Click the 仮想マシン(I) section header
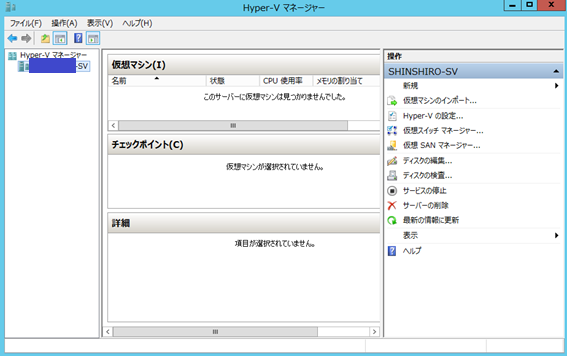The image size is (567, 363). click(x=244, y=65)
